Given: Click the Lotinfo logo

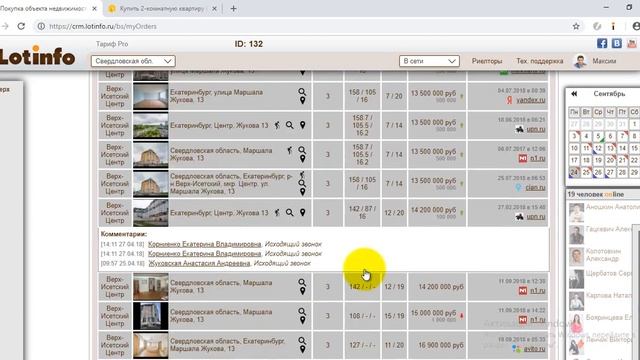Looking at the screenshot, I should coord(38,56).
